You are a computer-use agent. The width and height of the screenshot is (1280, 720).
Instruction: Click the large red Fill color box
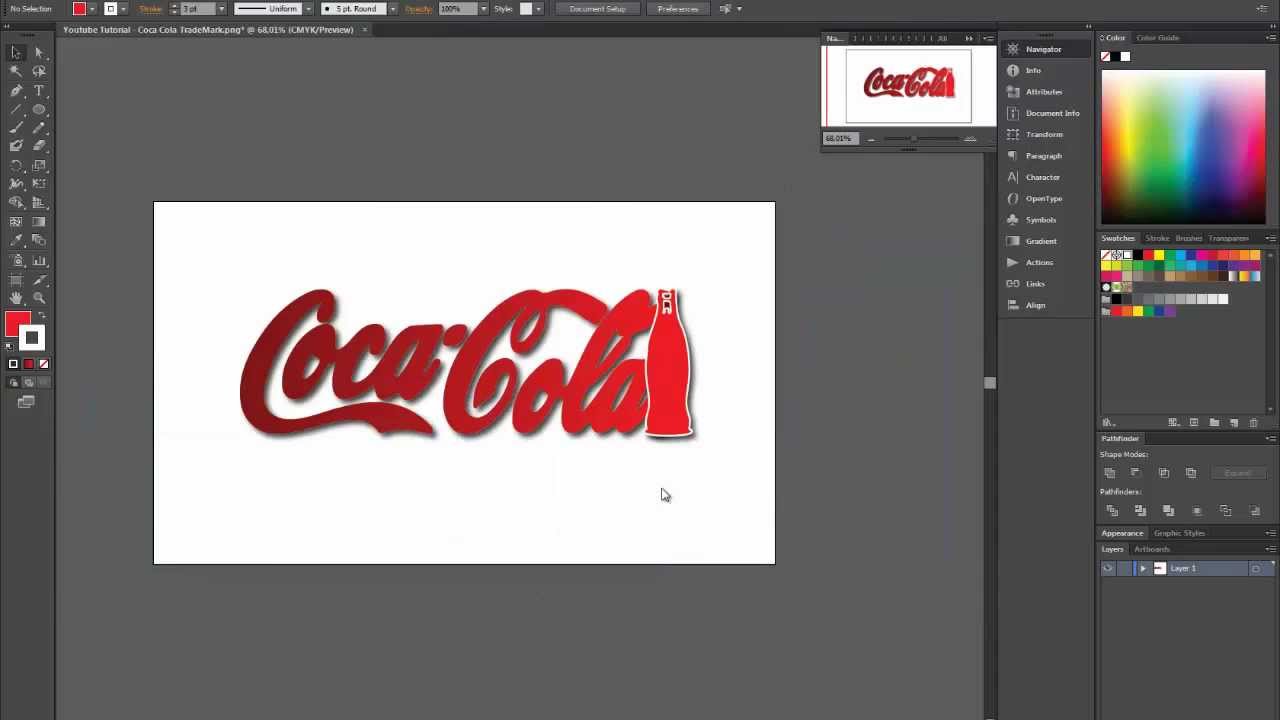coord(17,324)
